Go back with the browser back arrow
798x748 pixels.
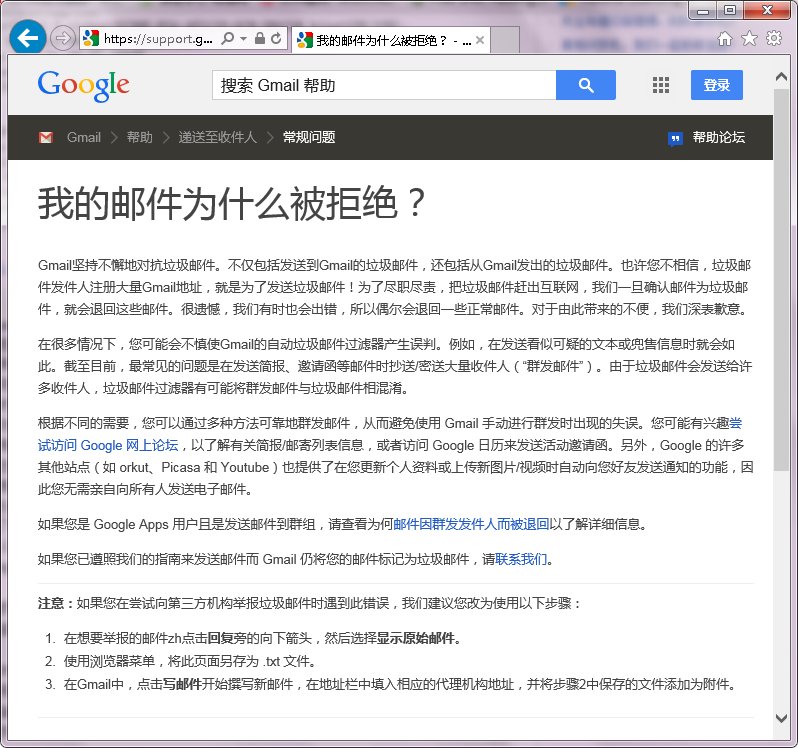coord(27,38)
